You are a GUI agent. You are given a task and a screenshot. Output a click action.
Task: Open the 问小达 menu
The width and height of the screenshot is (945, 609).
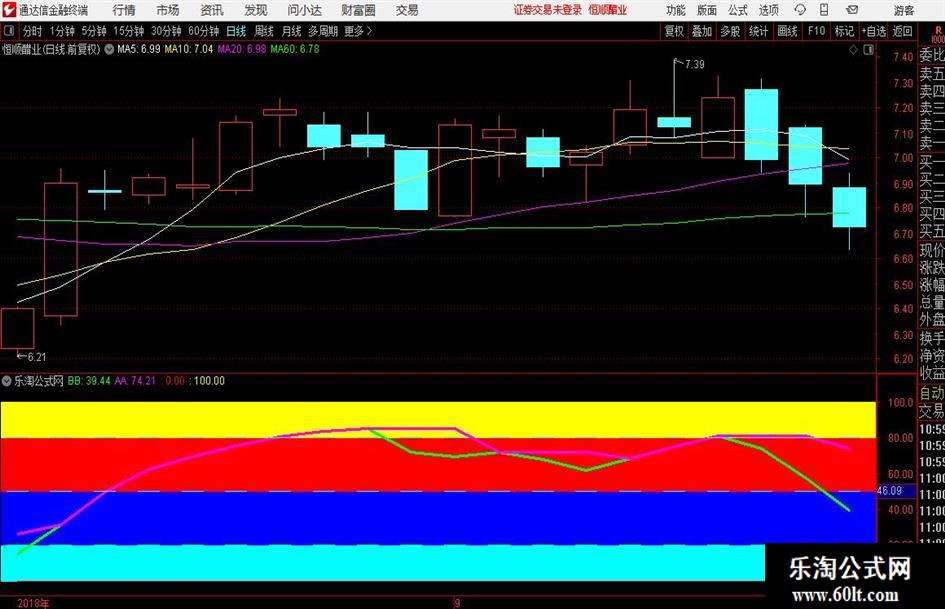(x=304, y=10)
